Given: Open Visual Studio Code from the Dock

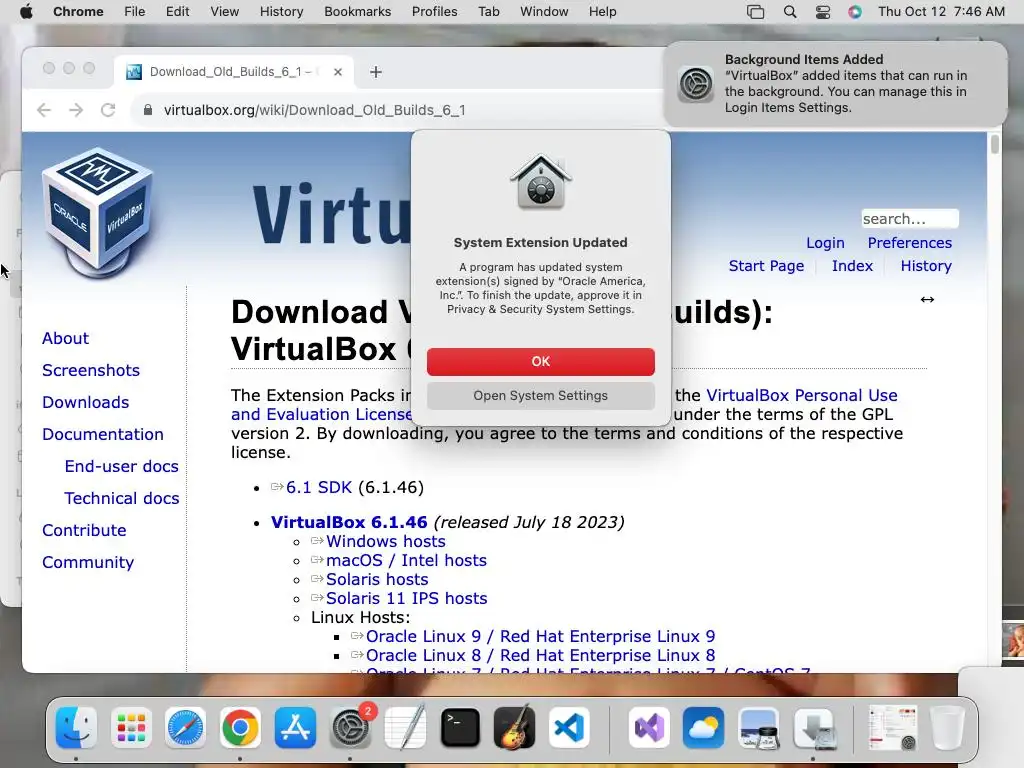Looking at the screenshot, I should [569, 727].
